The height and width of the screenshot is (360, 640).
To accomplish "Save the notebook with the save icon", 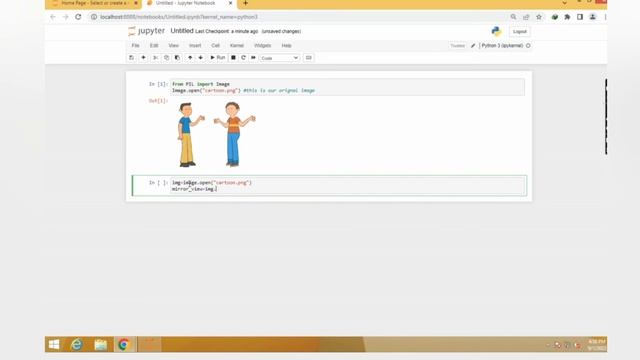I will click(x=131, y=58).
